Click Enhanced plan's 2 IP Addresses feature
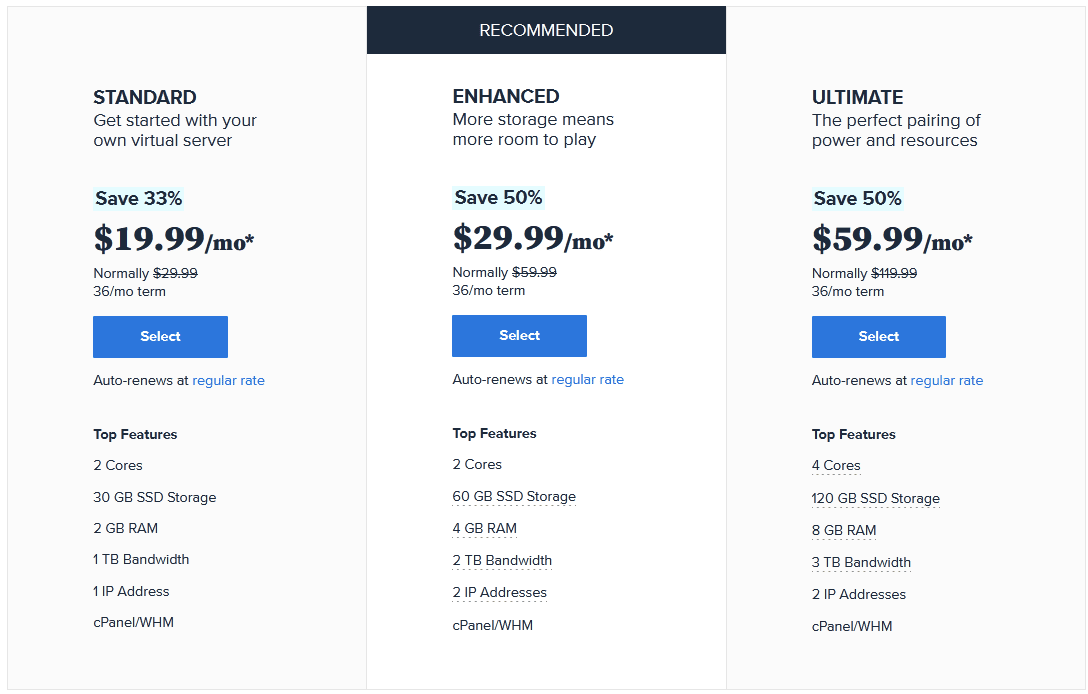 499,592
